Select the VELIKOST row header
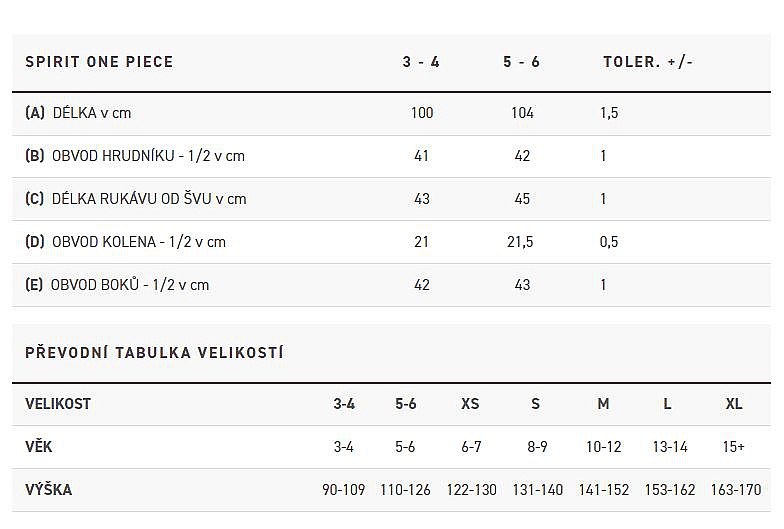Screen dimensions: 784x529 pos(58,404)
